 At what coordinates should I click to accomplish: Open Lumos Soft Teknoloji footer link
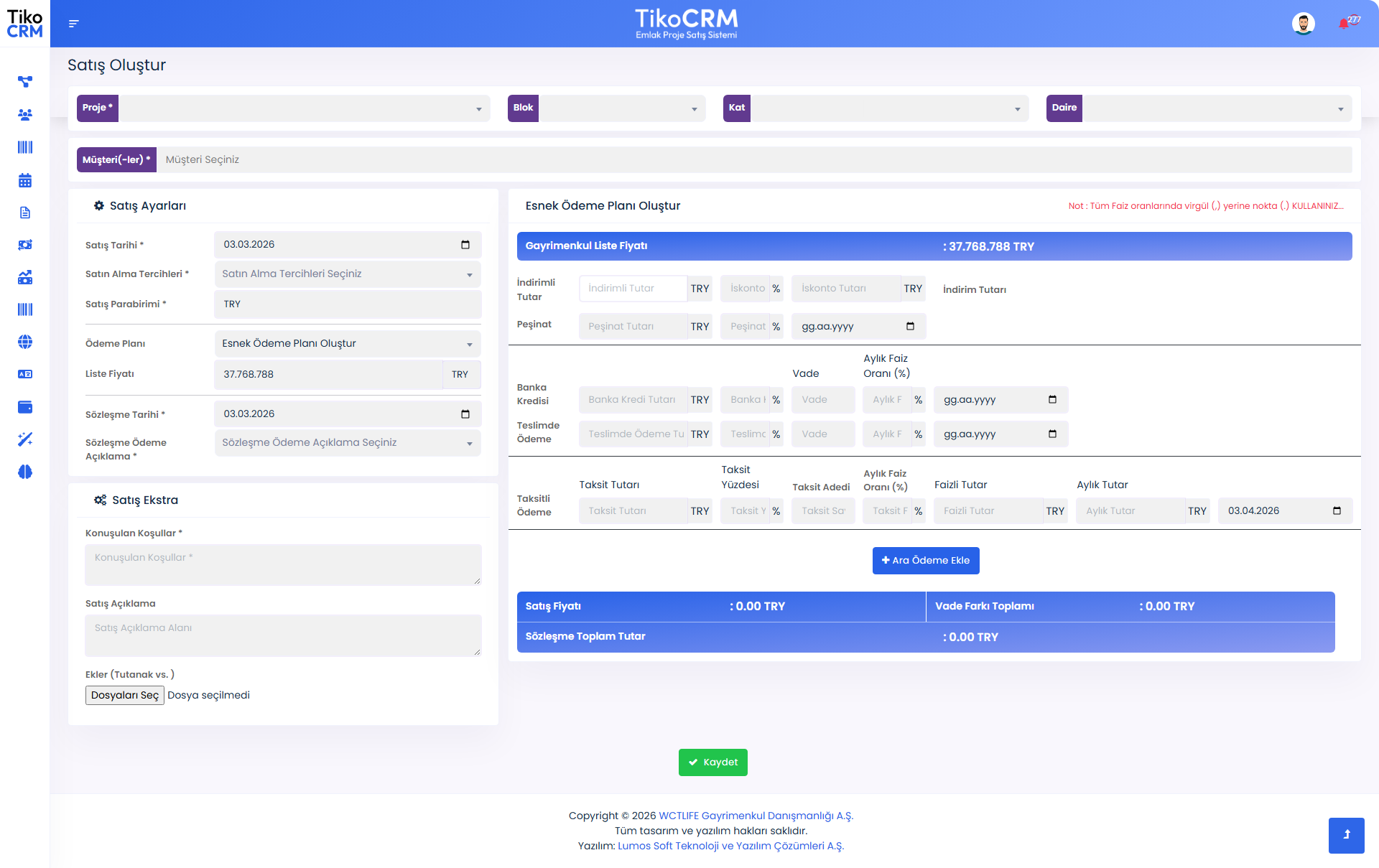click(730, 846)
